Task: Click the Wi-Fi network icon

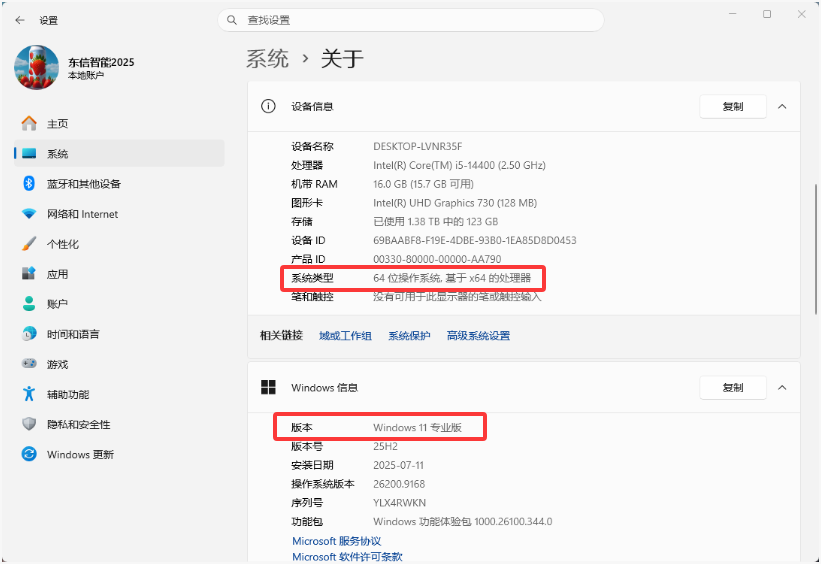Action: click(x=29, y=214)
